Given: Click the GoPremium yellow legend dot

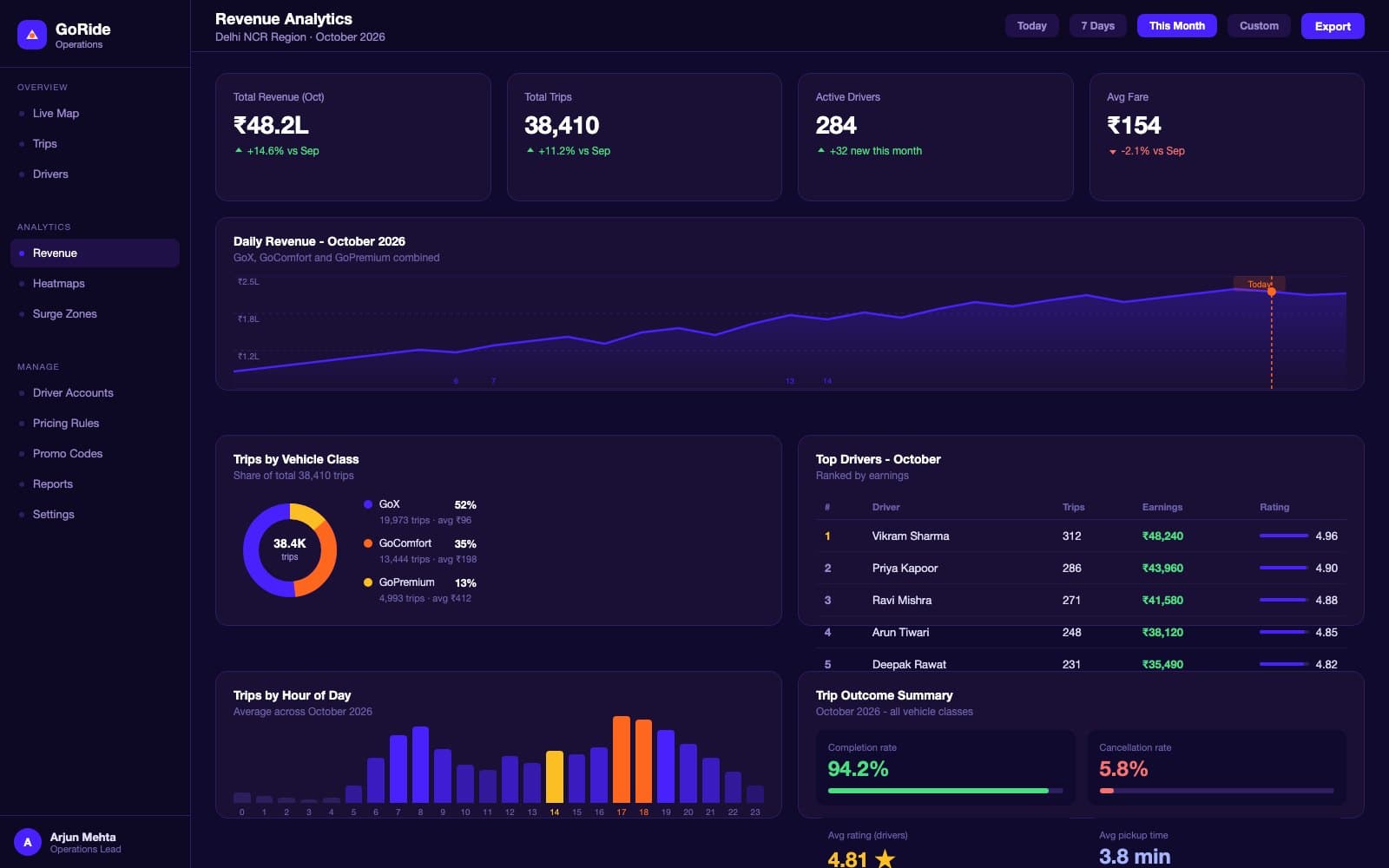Looking at the screenshot, I should [x=368, y=582].
